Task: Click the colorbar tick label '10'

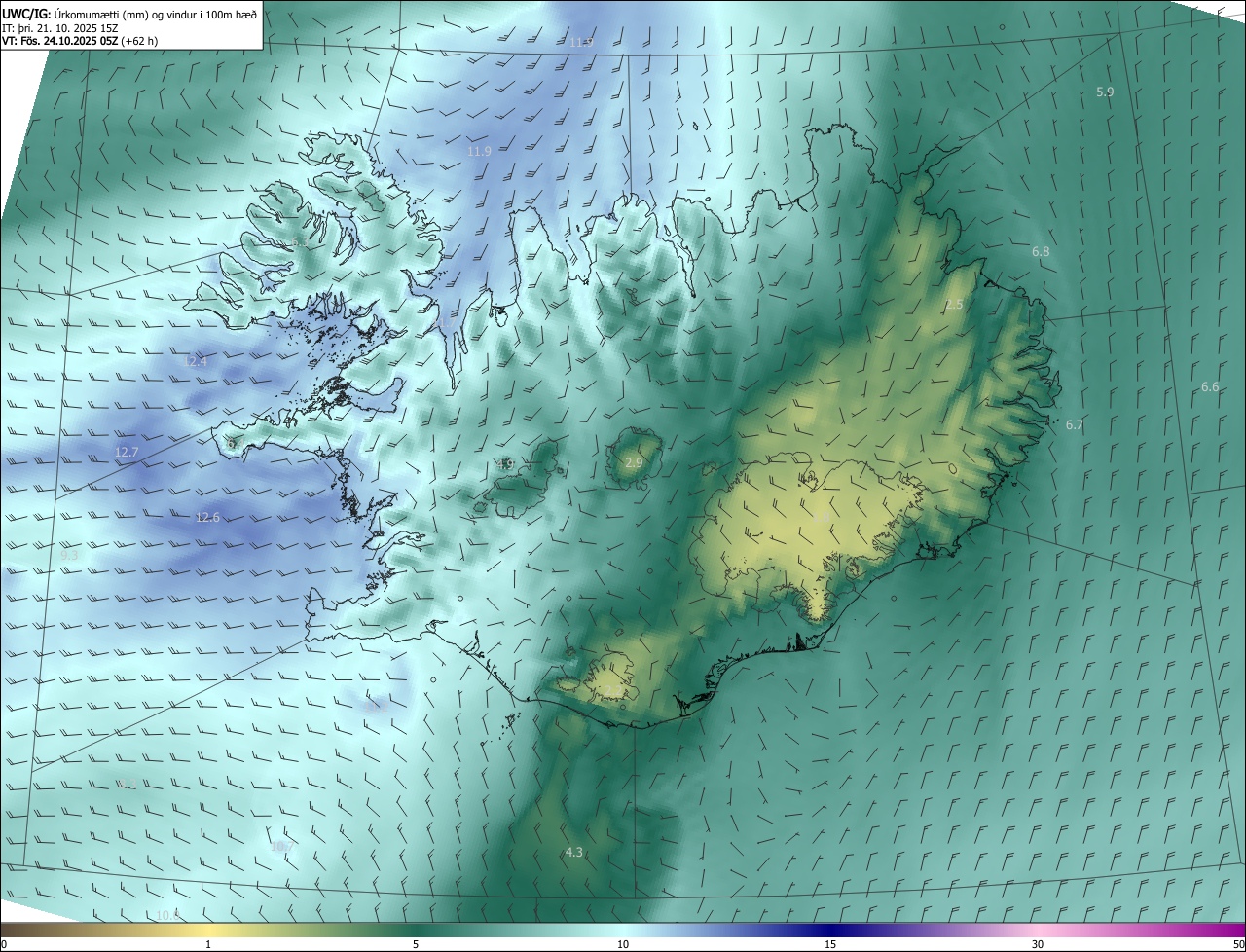Action: [x=623, y=944]
